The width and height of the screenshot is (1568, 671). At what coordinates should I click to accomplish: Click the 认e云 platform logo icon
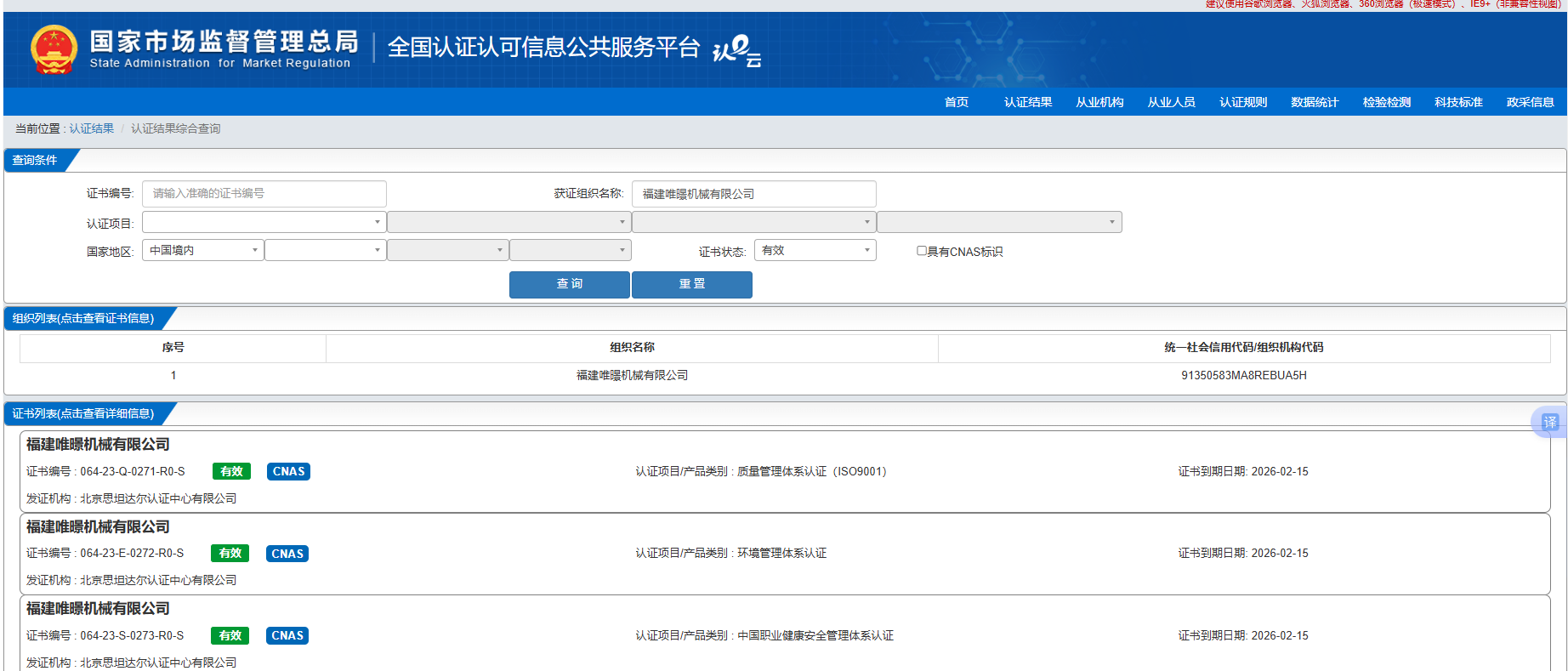point(736,50)
